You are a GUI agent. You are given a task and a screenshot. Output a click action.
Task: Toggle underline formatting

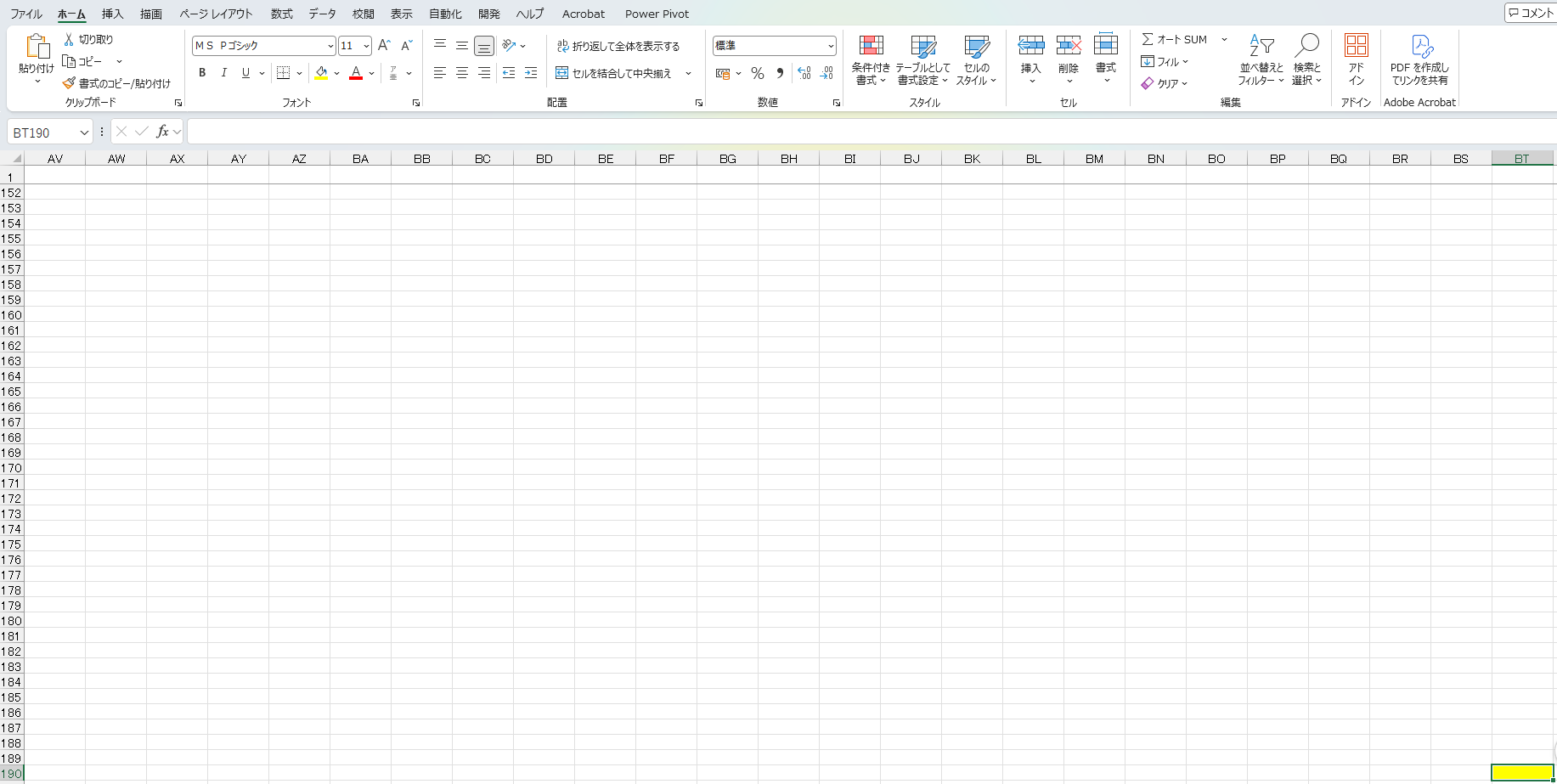click(x=245, y=73)
